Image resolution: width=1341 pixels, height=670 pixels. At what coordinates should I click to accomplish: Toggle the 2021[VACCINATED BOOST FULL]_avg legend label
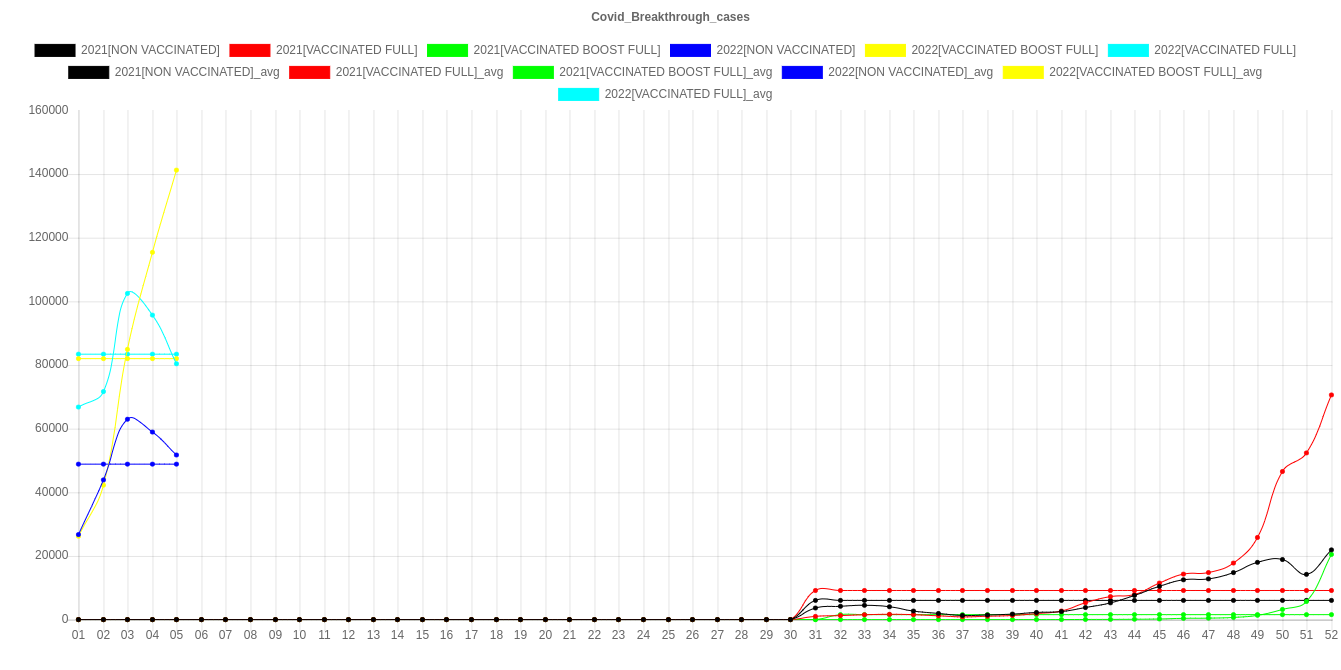point(665,72)
